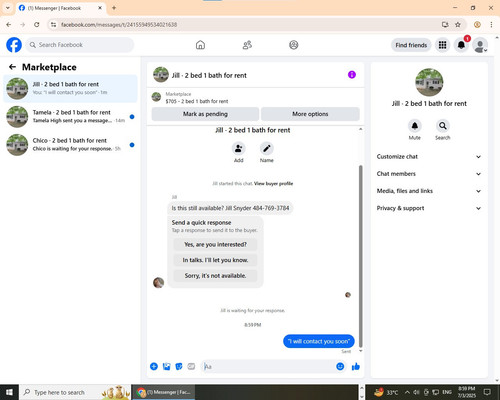Open the Friends icon in top navigation

pos(247,45)
